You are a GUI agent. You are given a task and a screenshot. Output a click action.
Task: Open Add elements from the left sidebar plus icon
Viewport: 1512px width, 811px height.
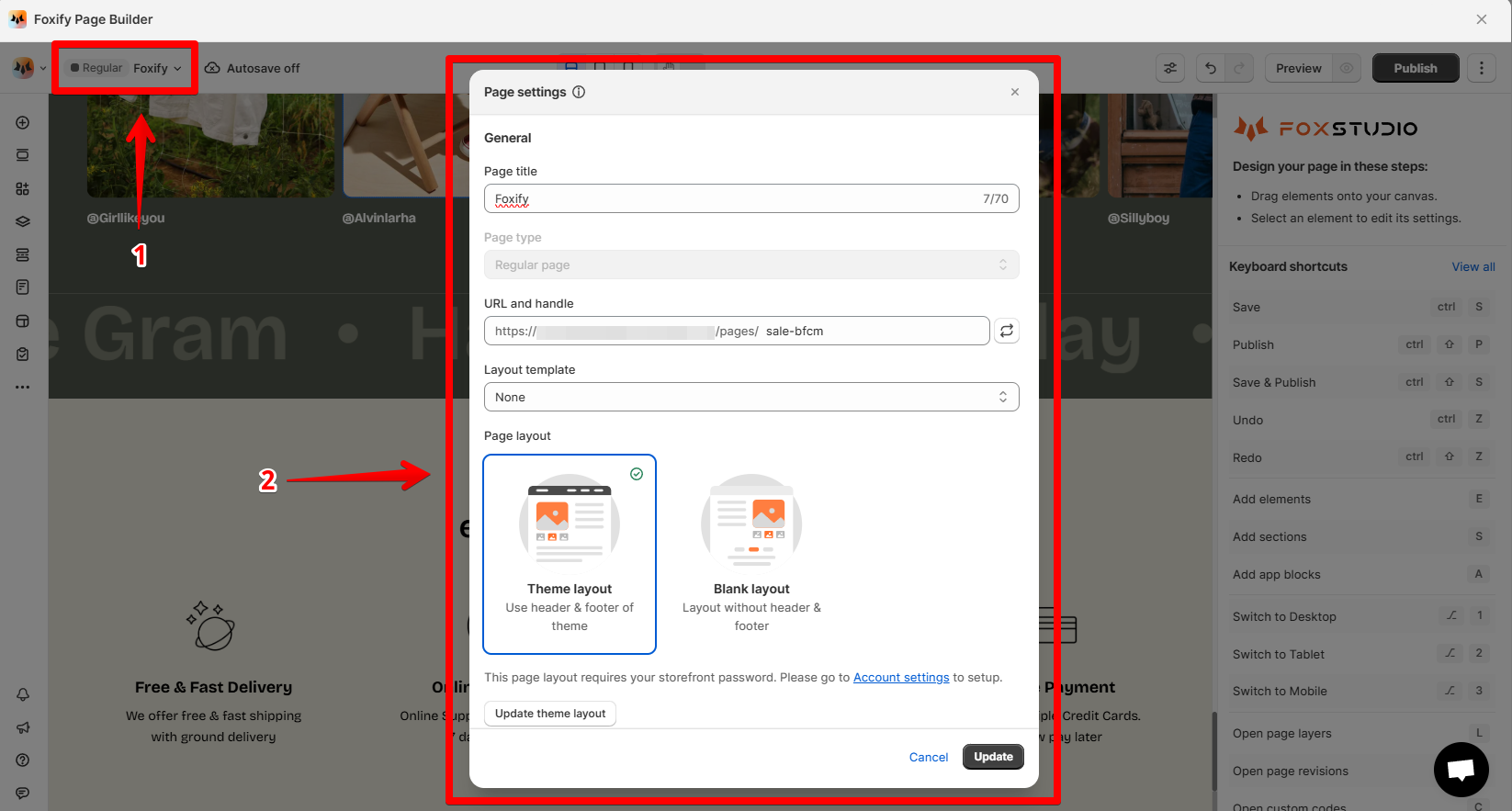[23, 123]
